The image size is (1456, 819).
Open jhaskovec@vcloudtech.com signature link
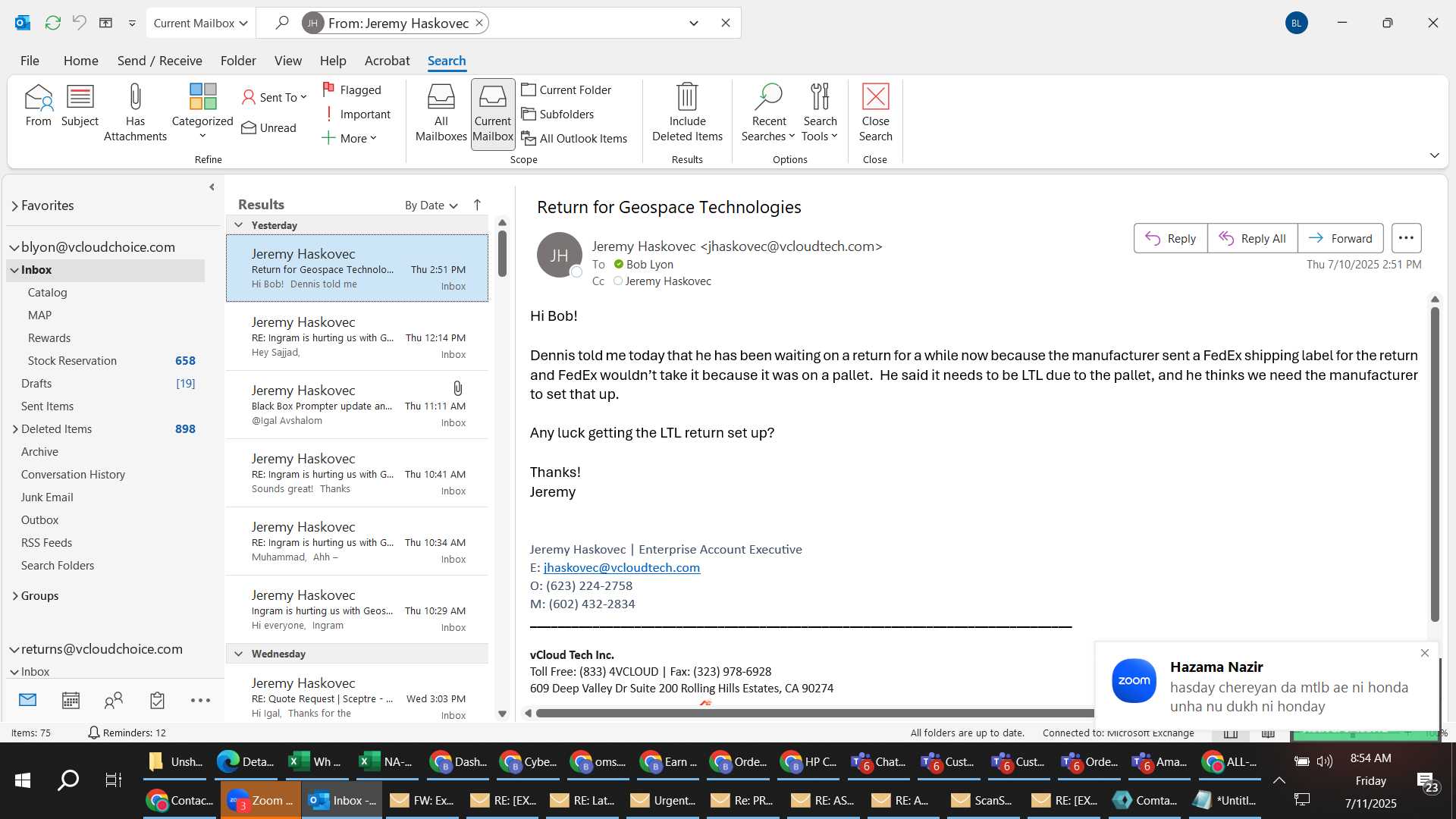622,568
